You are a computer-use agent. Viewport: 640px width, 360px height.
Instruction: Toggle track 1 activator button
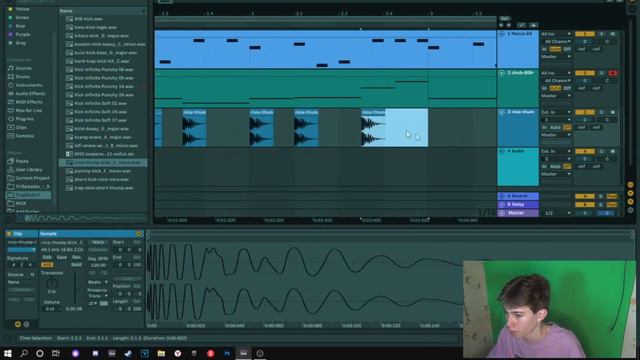point(584,34)
